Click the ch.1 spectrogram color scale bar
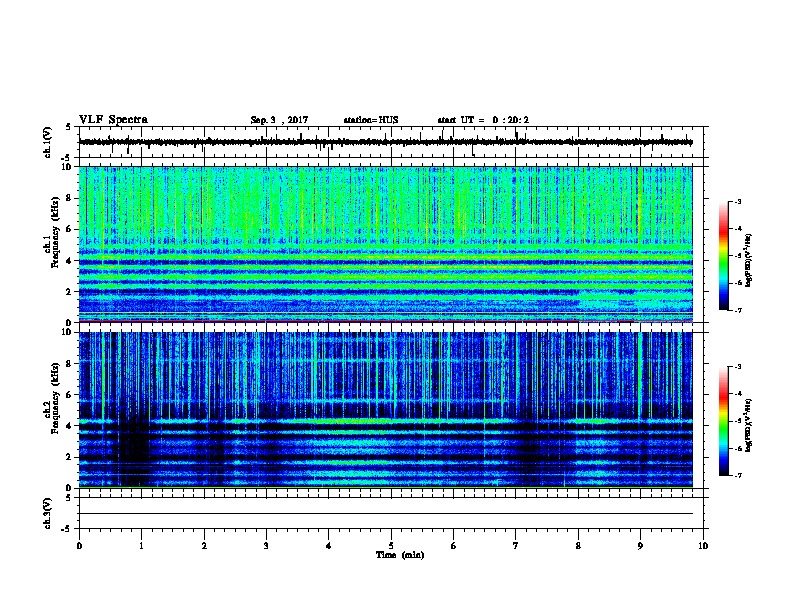This screenshot has height=612, width=792. point(724,256)
